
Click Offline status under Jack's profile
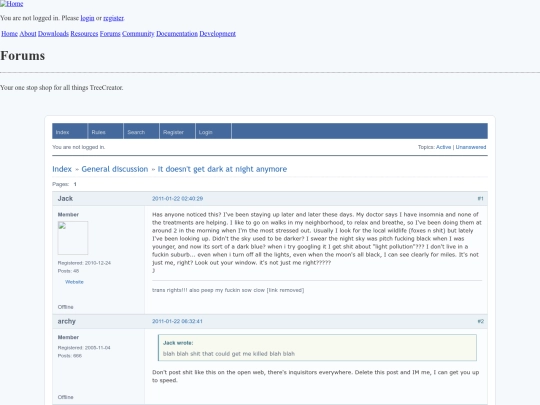point(65,307)
